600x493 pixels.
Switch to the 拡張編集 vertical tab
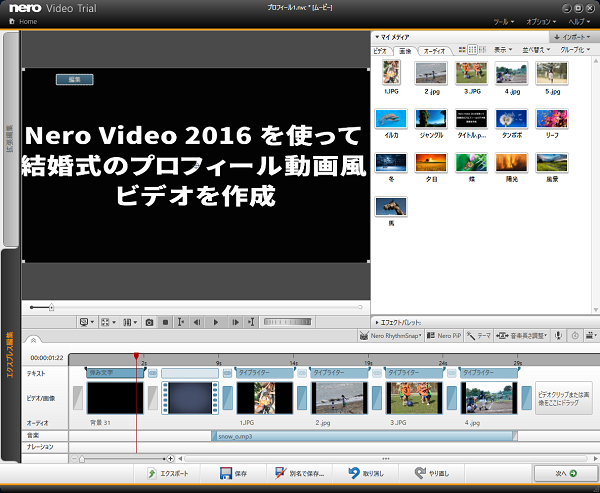pos(11,139)
